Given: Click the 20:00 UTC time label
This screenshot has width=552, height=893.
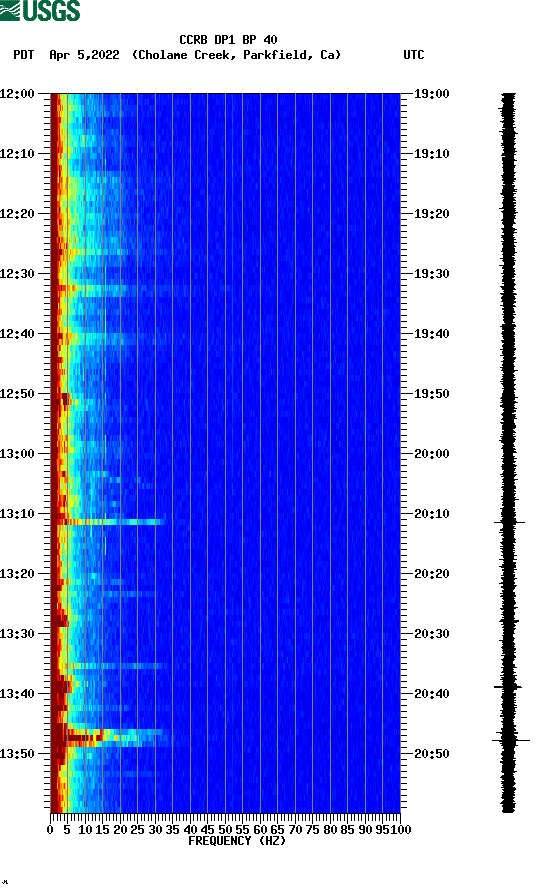Looking at the screenshot, I should click(432, 454).
